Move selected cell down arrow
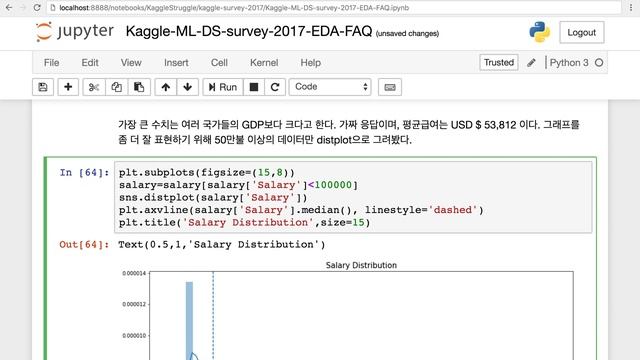The image size is (640, 360). tap(188, 87)
